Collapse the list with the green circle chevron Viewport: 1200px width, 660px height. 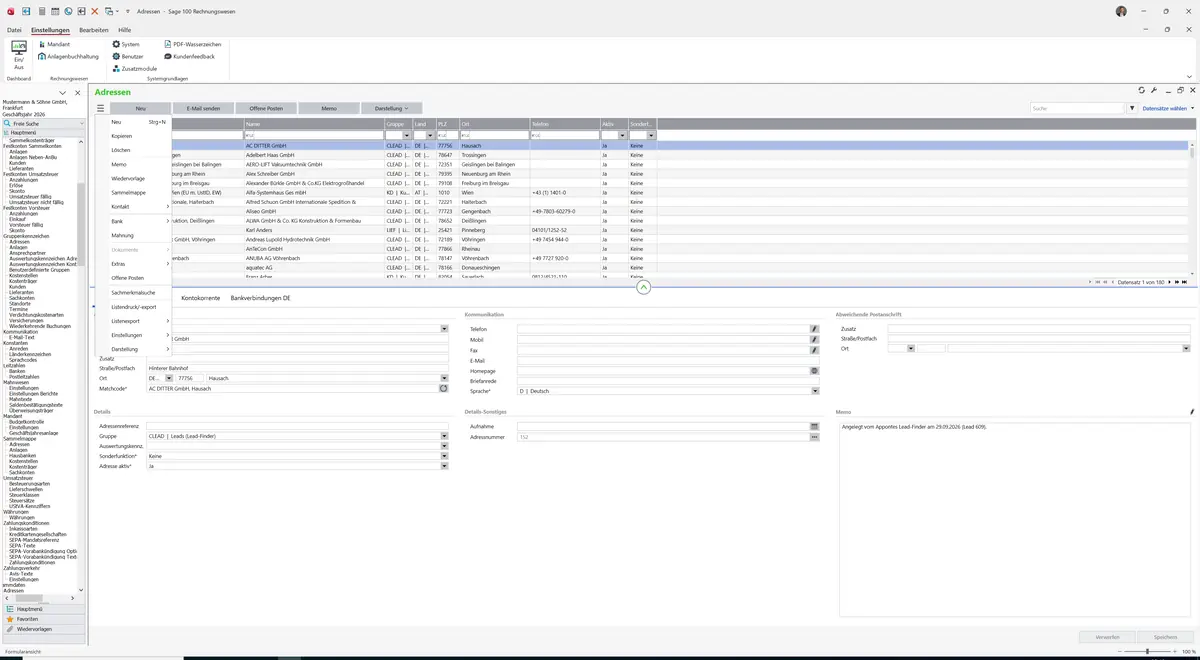pyautogui.click(x=643, y=287)
